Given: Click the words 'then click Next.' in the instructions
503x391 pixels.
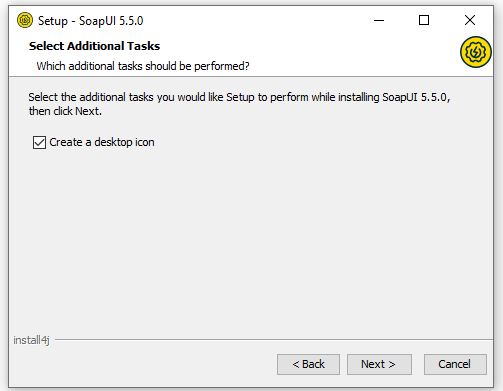Looking at the screenshot, I should click(x=65, y=111).
